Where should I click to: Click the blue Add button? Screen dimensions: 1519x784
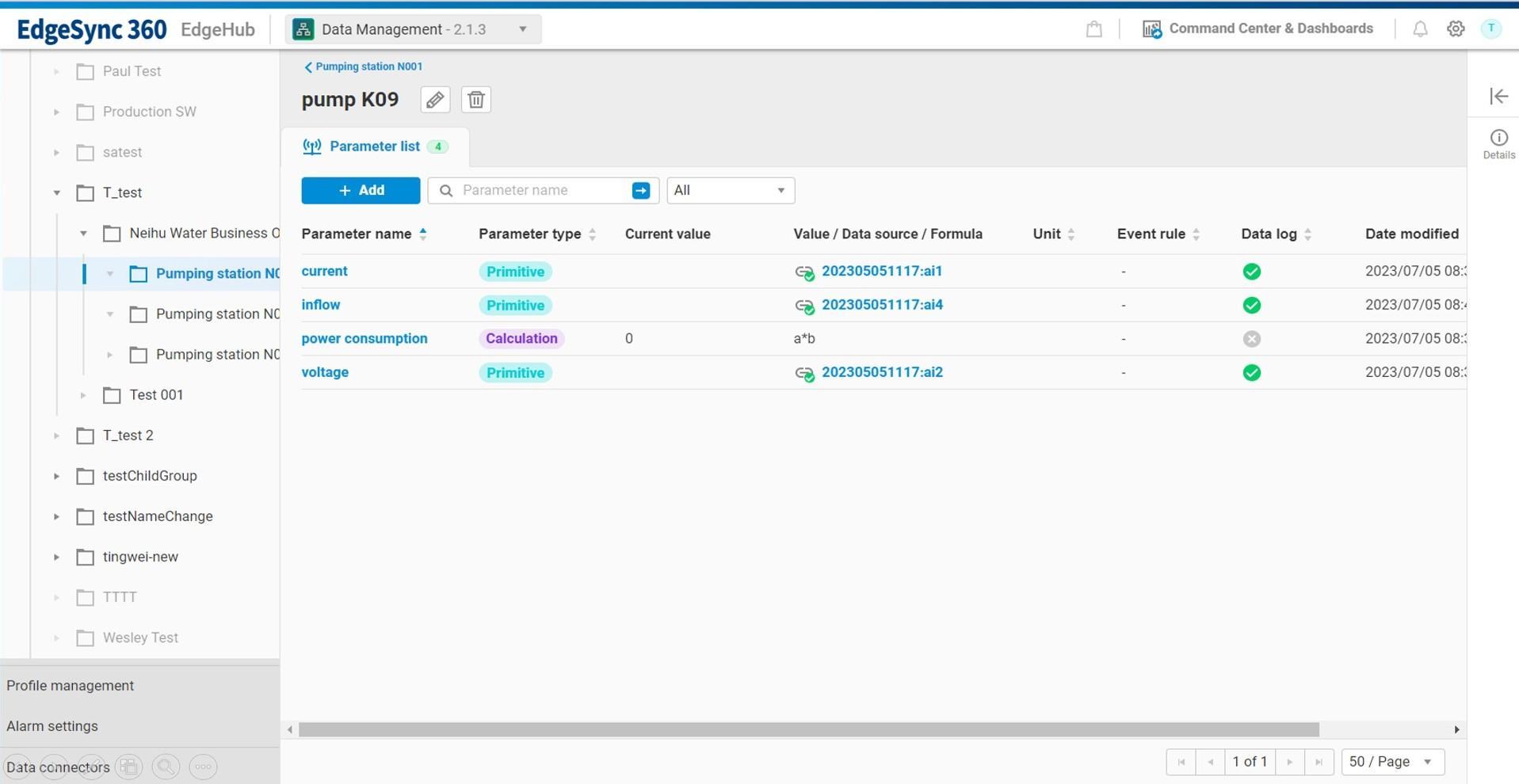(x=361, y=190)
